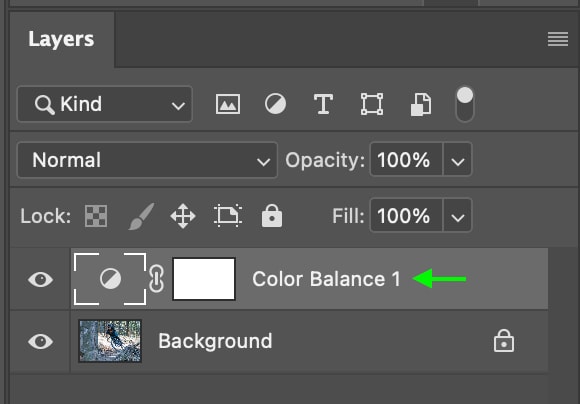Screen dimensions: 580x404
Task: Filter layers by pixel image icon
Action: [228, 104]
